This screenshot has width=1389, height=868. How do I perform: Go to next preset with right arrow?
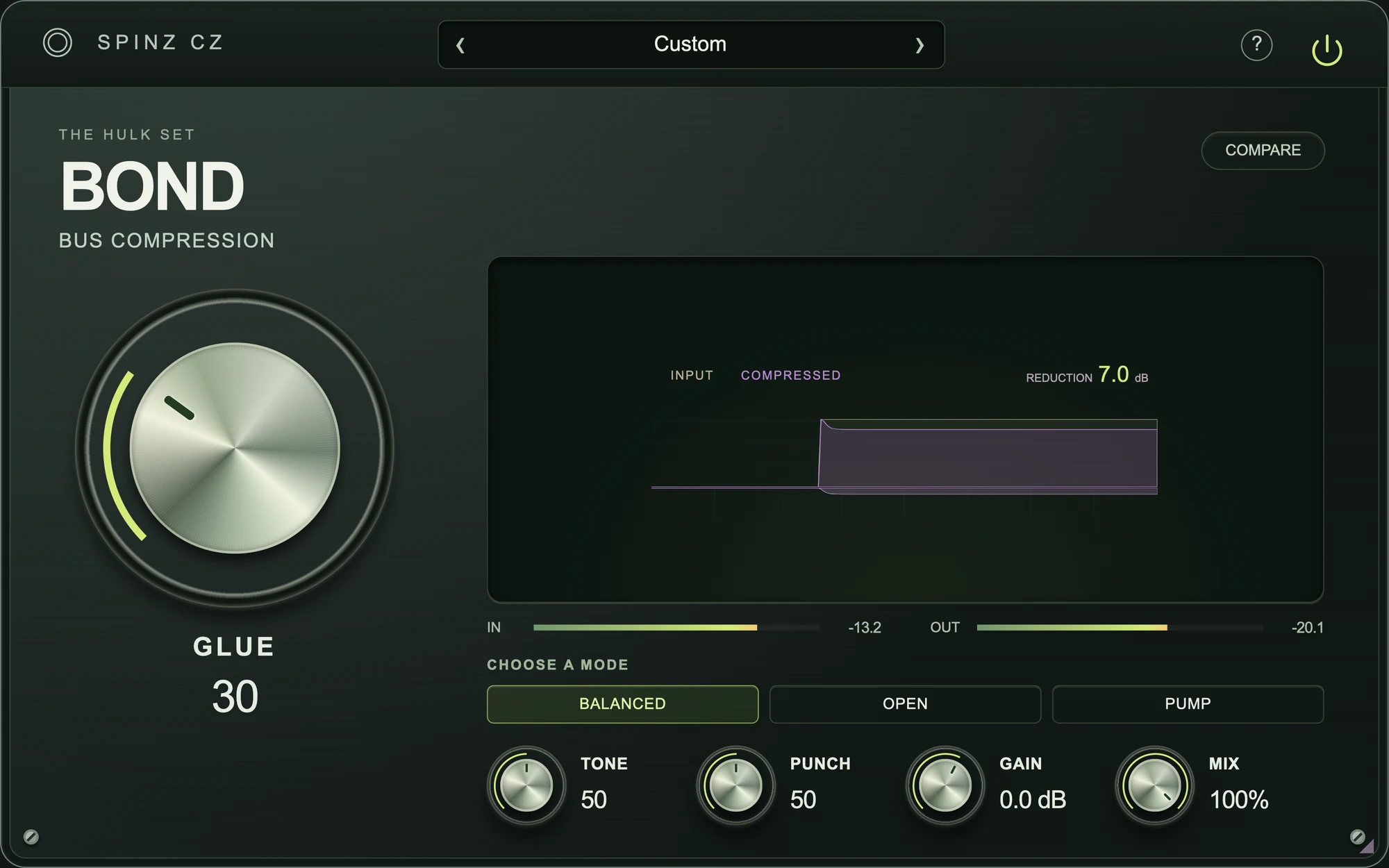coord(920,45)
